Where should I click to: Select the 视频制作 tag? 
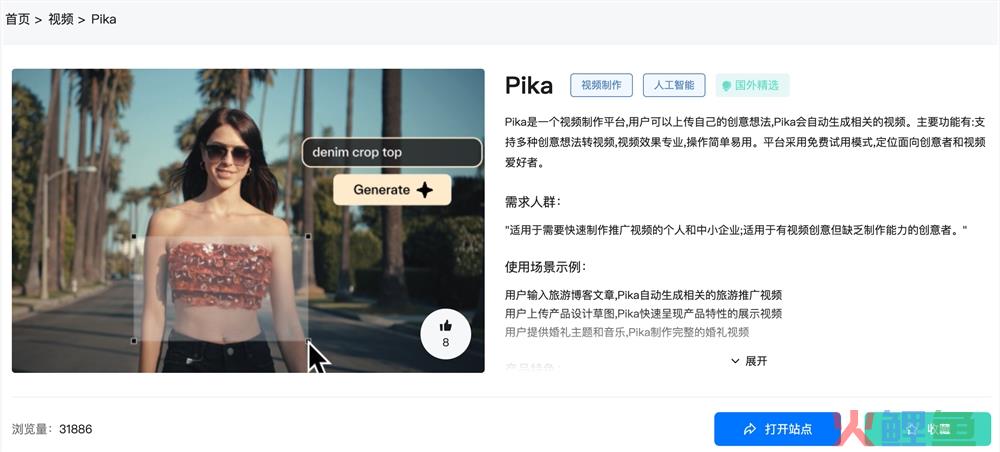pyautogui.click(x=601, y=85)
